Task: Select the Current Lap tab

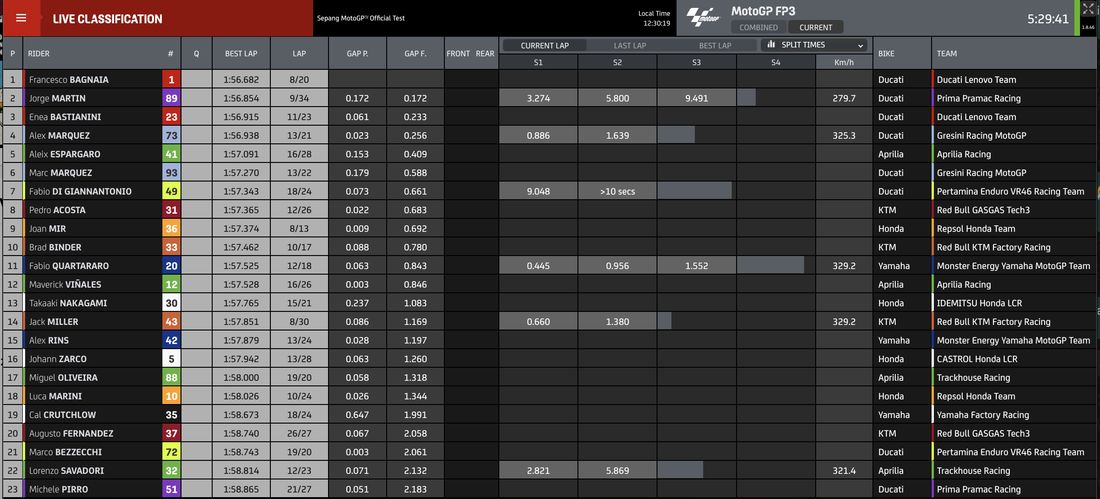Action: (x=544, y=46)
